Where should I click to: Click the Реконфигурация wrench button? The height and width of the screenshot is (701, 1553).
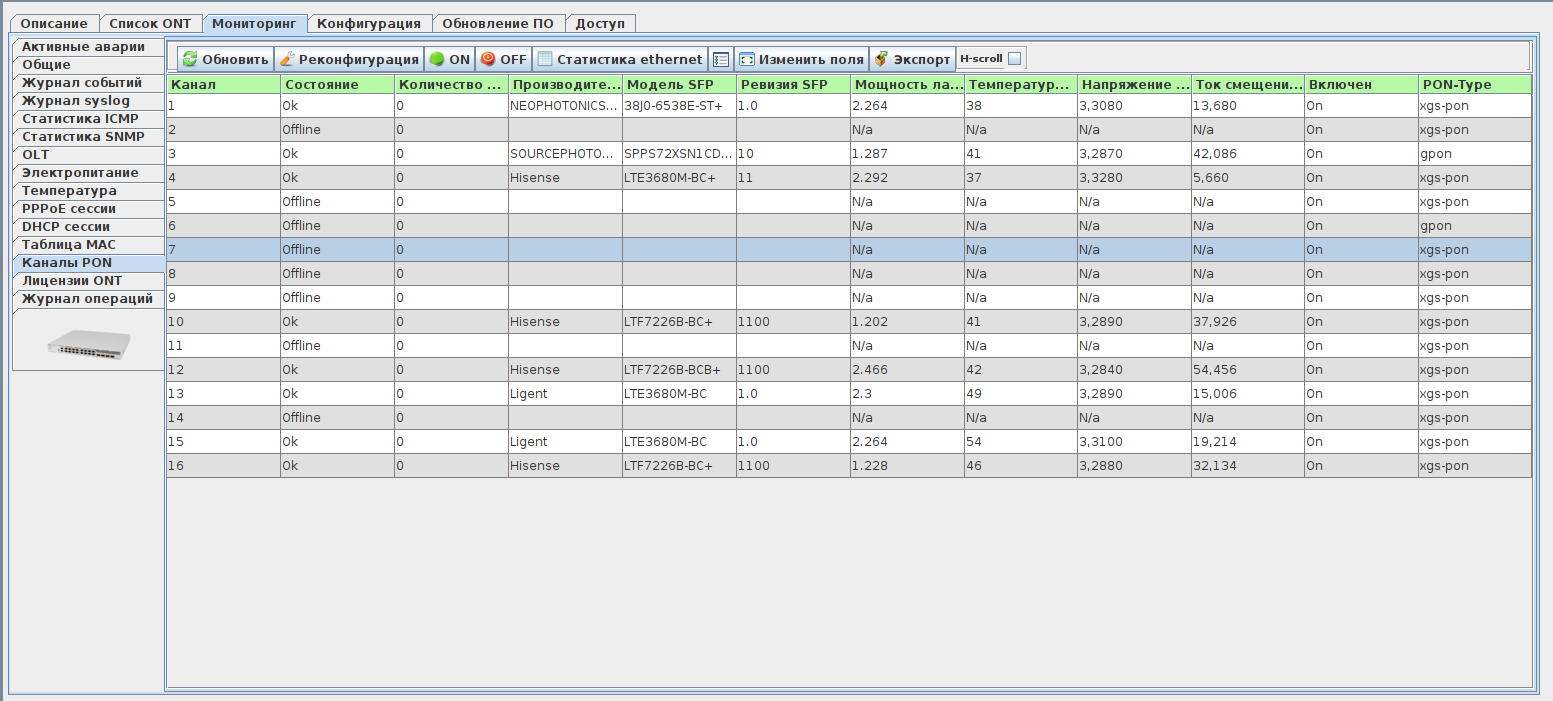pos(348,59)
